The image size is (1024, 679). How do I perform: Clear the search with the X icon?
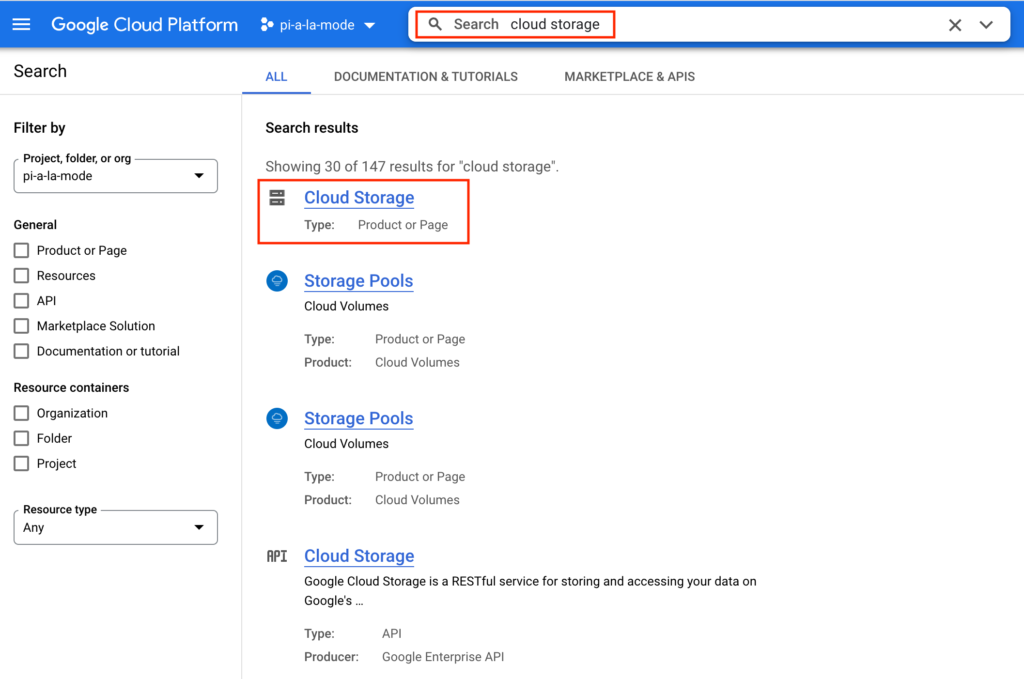point(955,25)
